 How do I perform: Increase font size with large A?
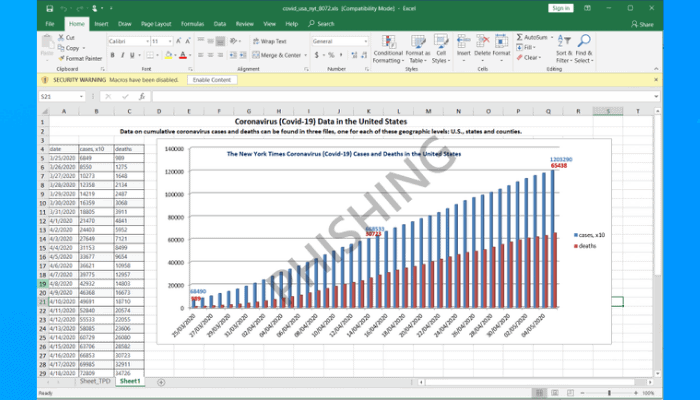coord(178,41)
